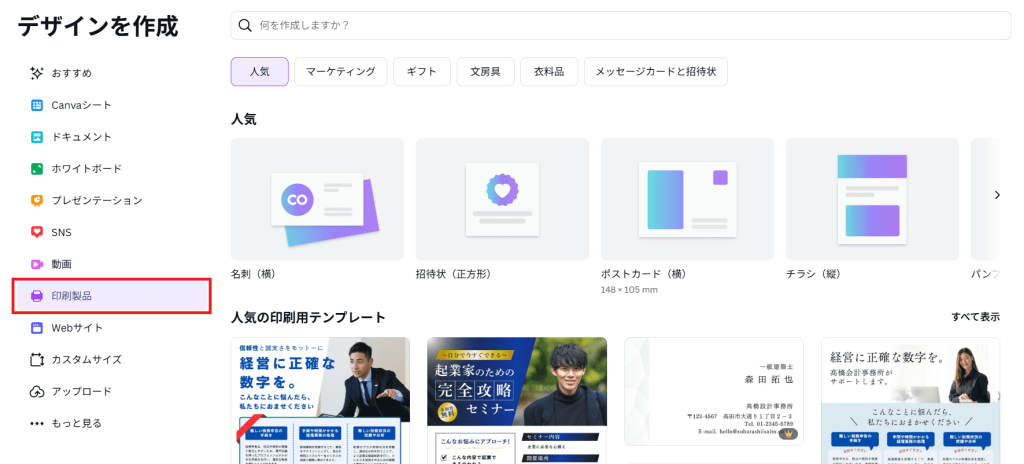
Task: Click the Canvaシート grid icon
Action: point(37,105)
